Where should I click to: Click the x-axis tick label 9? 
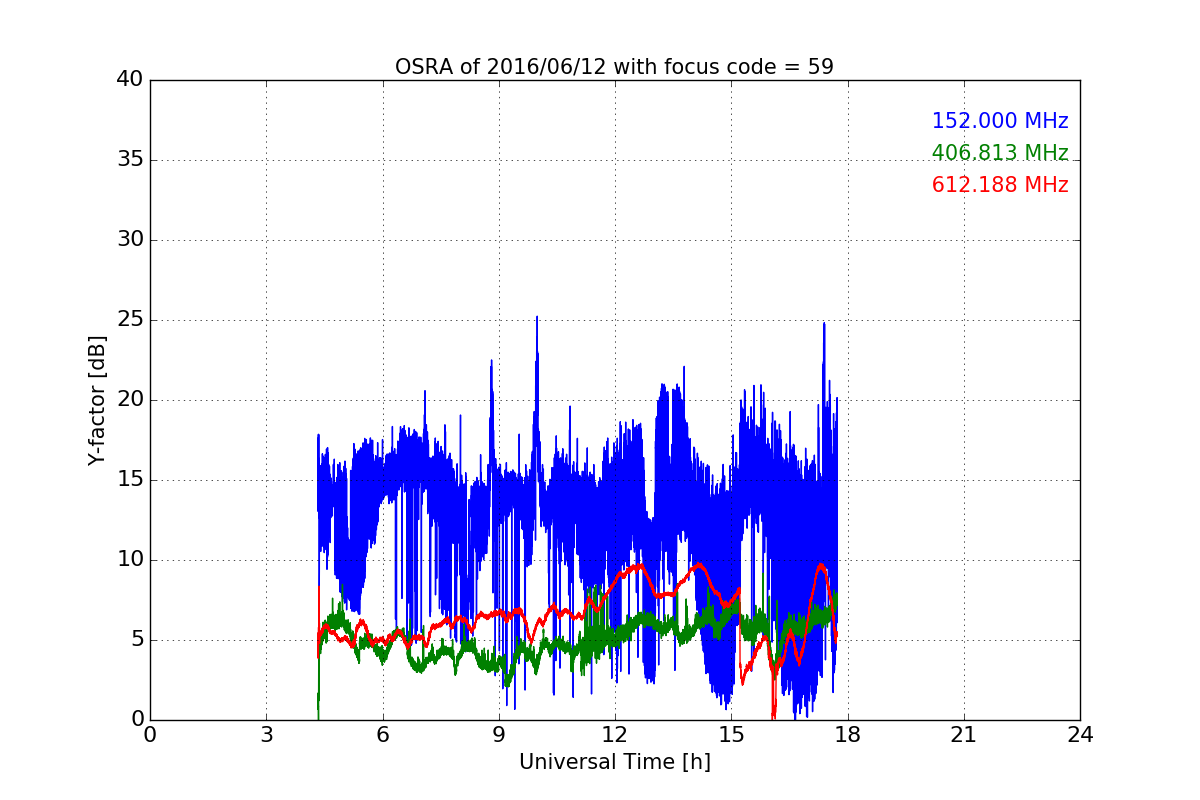point(498,734)
